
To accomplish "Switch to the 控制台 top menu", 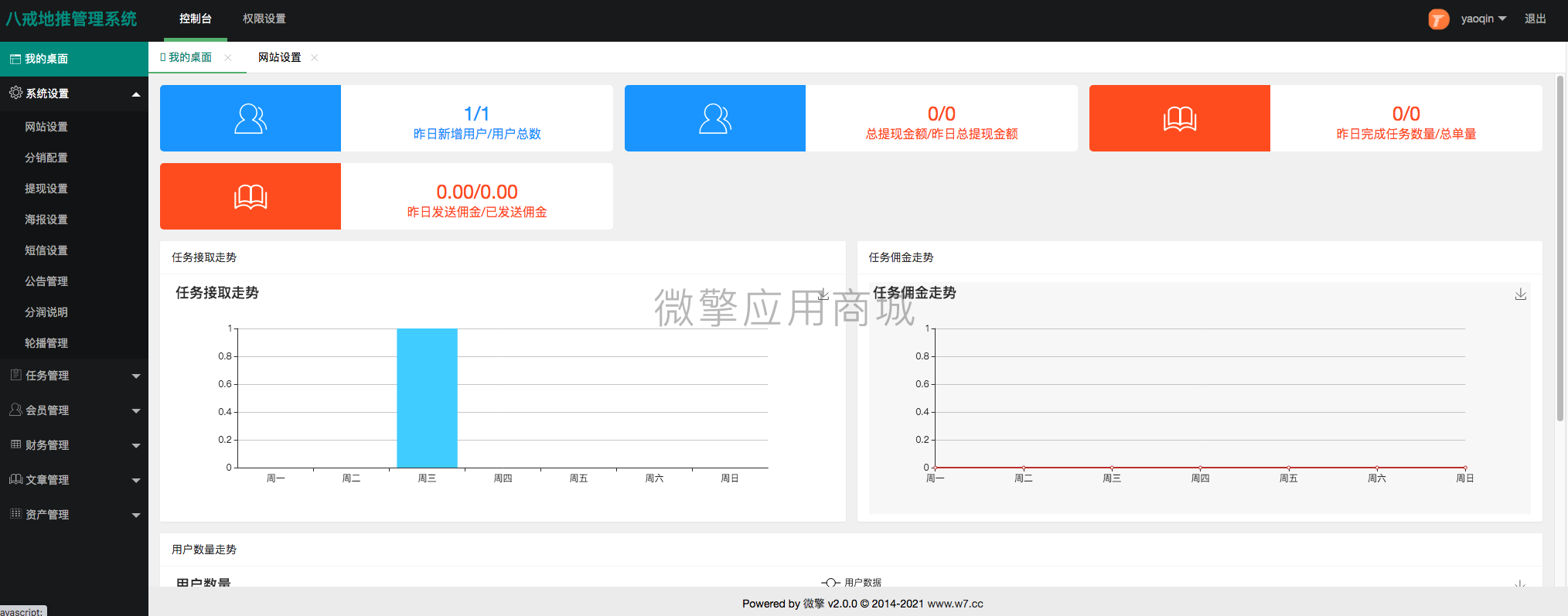I will pos(196,19).
